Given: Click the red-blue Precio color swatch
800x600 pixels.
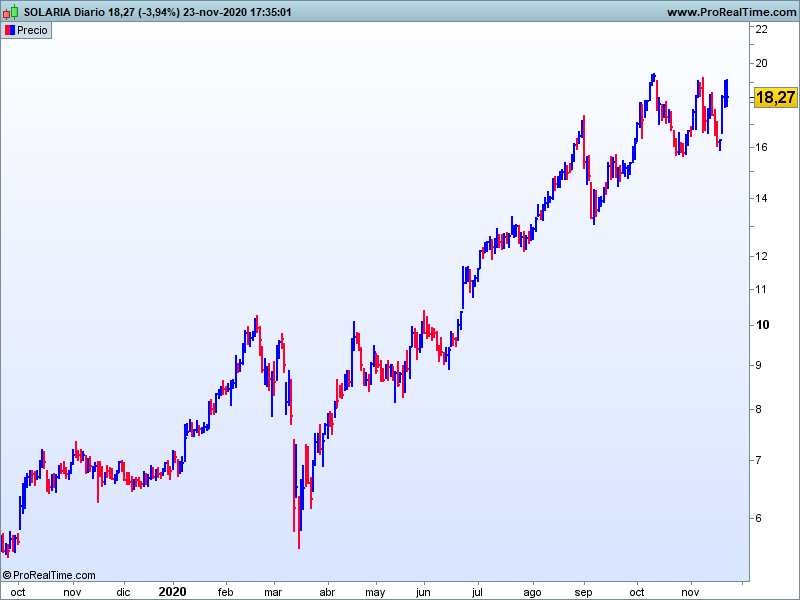Looking at the screenshot, I should 9,30.
